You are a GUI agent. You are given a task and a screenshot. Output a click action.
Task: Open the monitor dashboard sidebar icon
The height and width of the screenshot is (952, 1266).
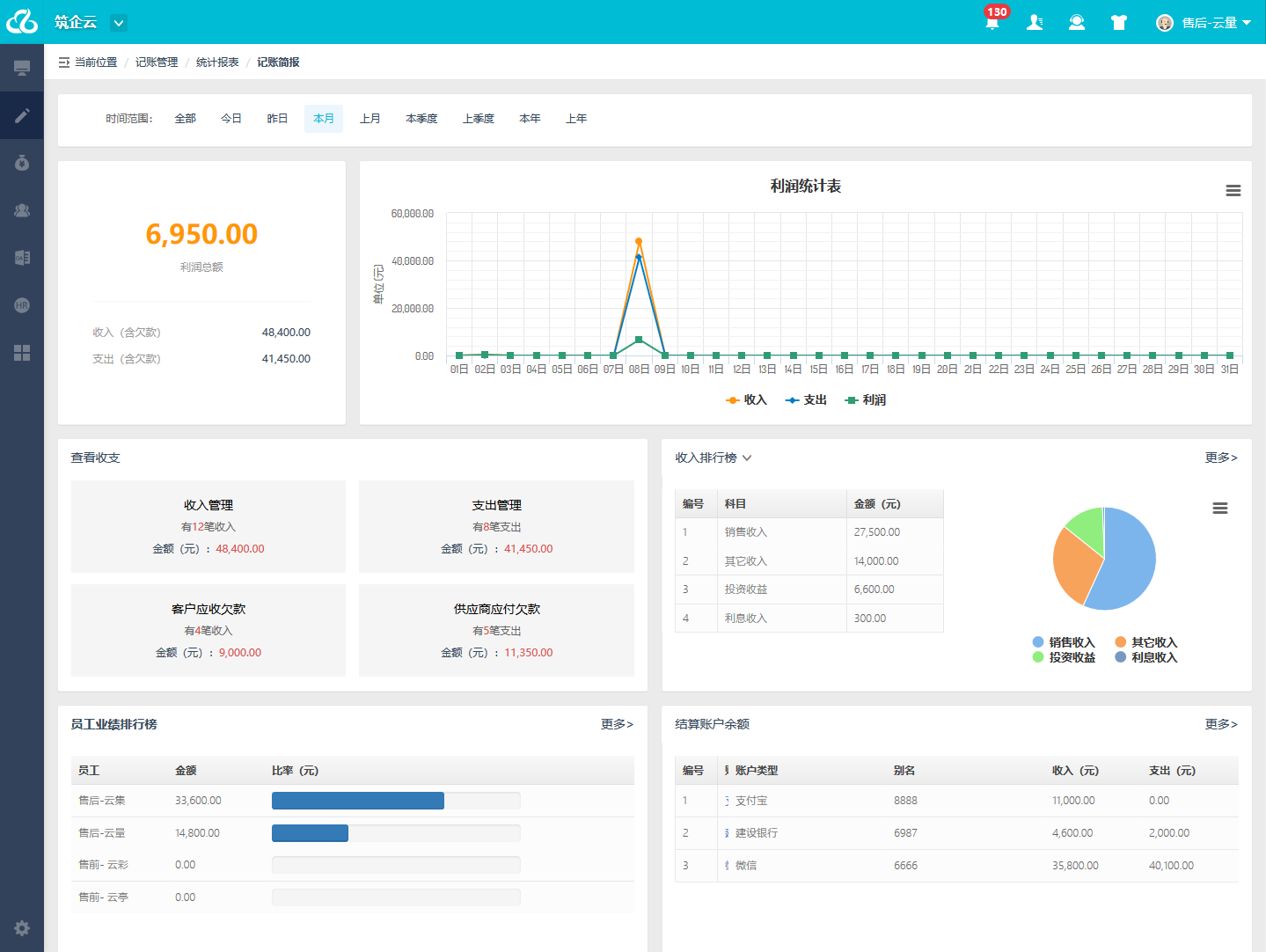(22, 68)
